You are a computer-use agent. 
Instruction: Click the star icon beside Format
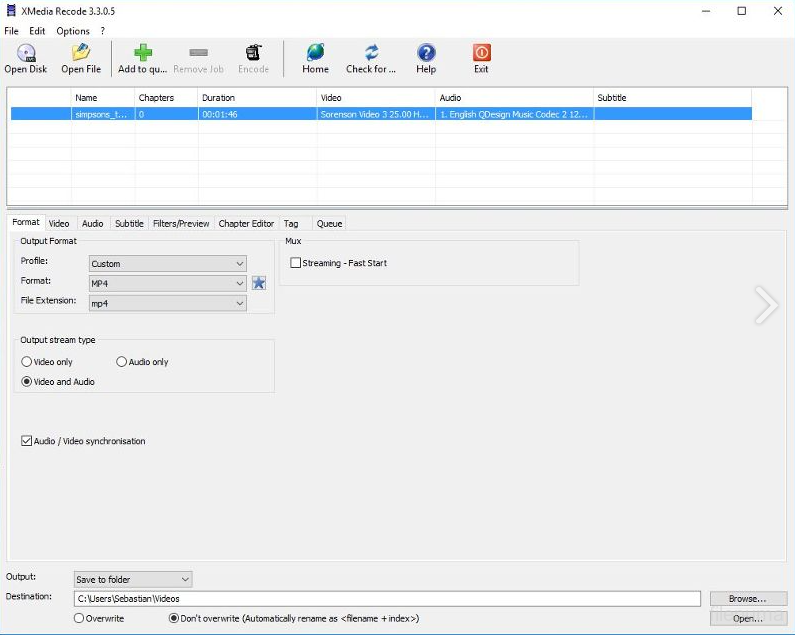pos(259,283)
